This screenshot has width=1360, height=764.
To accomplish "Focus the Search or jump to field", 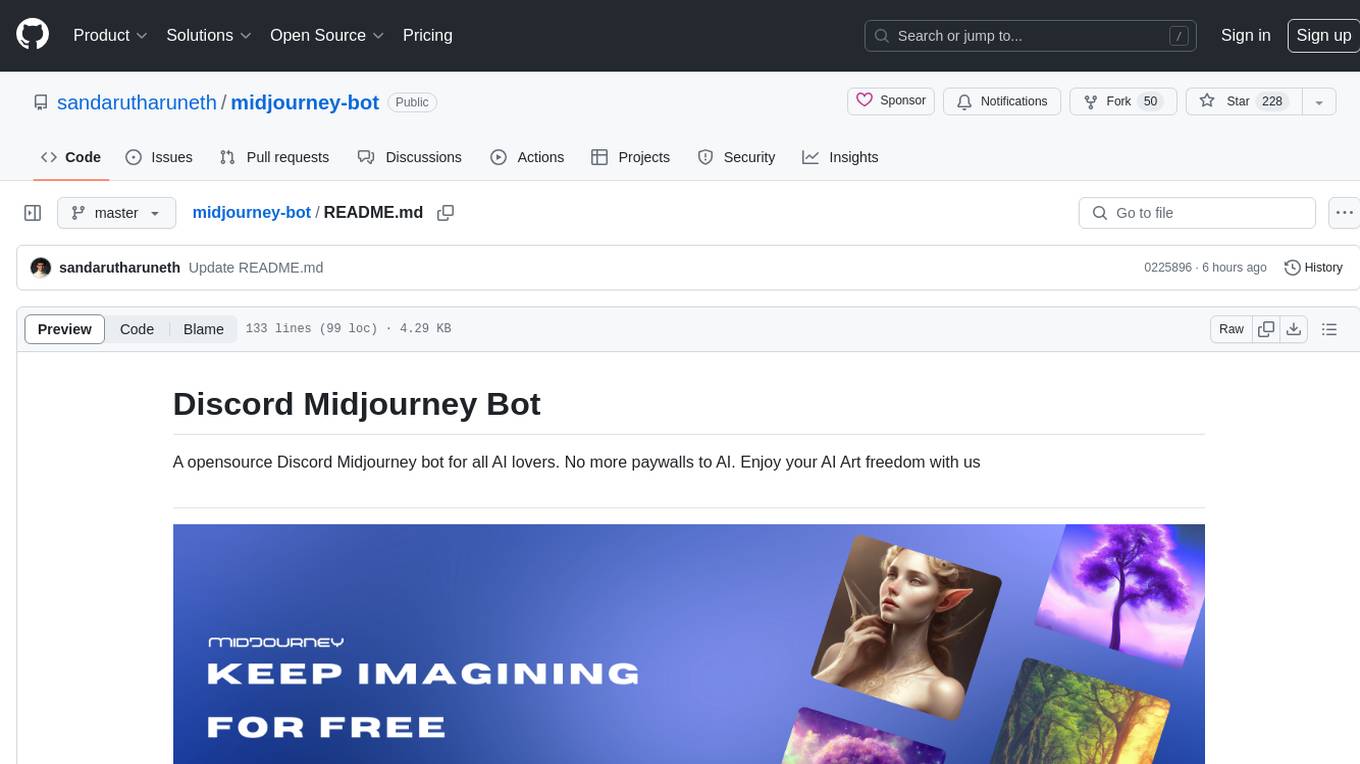I will [x=1032, y=36].
